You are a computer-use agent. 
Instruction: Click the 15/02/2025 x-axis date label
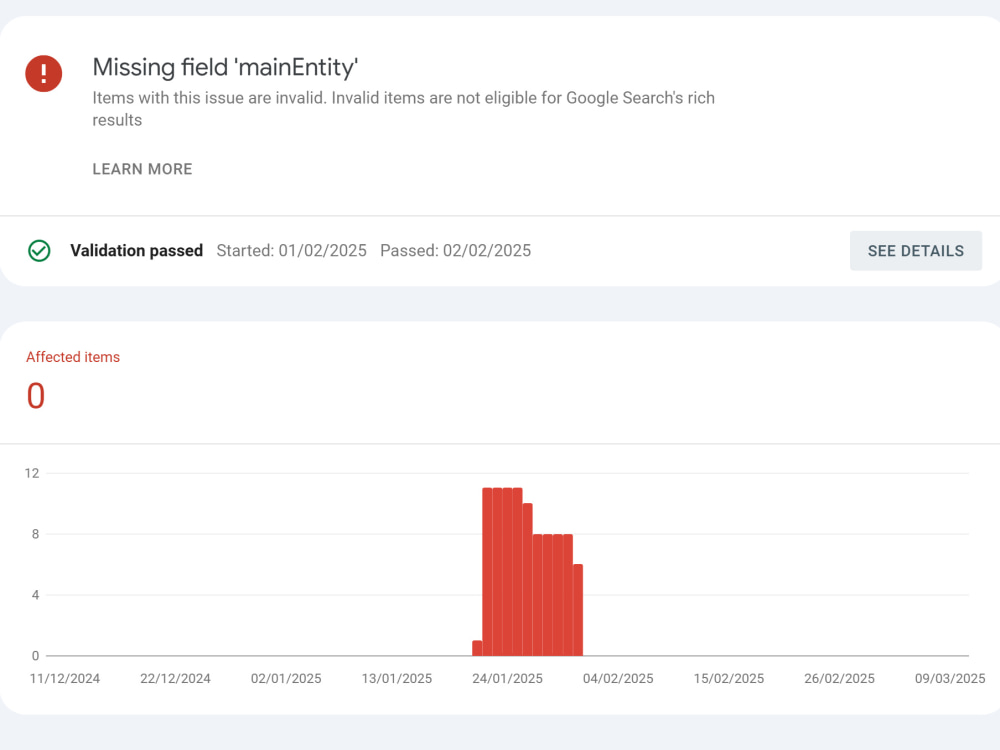click(728, 679)
